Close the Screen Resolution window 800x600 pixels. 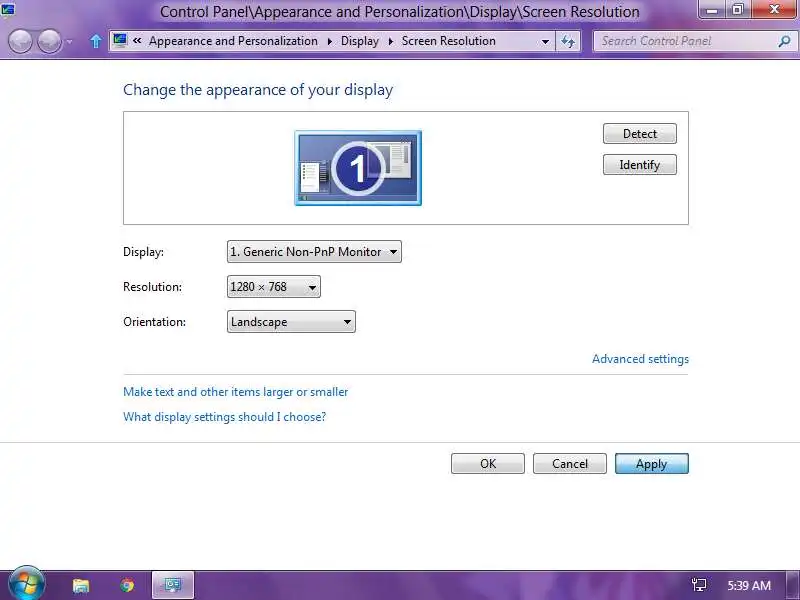tap(773, 9)
